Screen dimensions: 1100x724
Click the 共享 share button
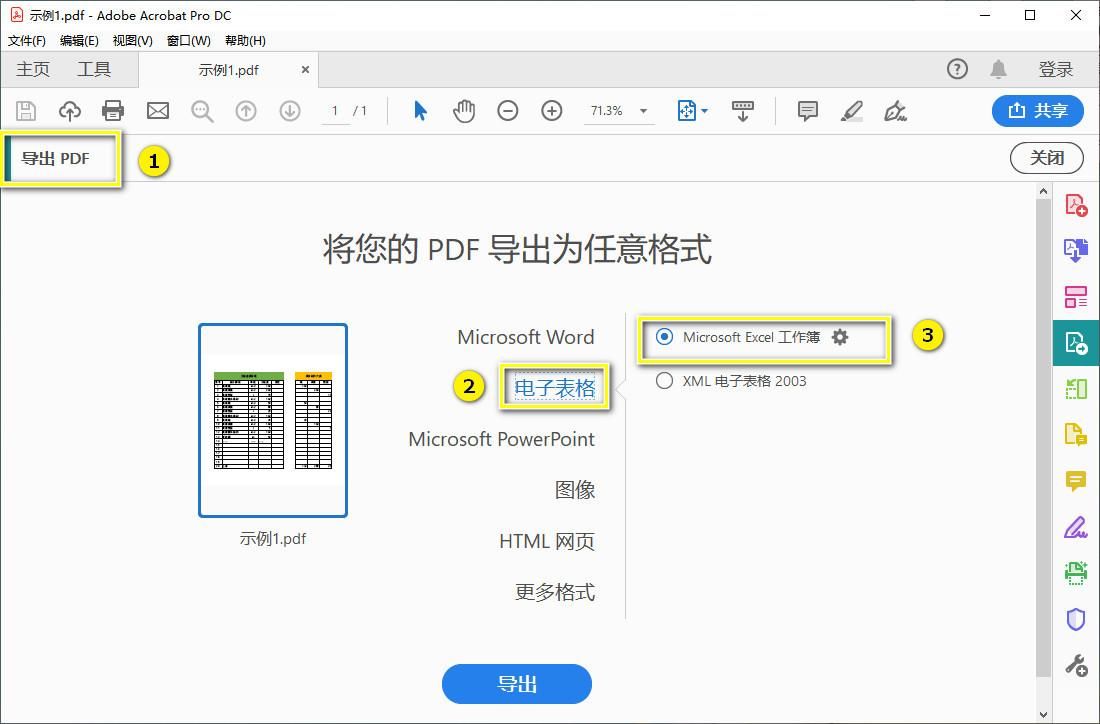click(x=1038, y=110)
